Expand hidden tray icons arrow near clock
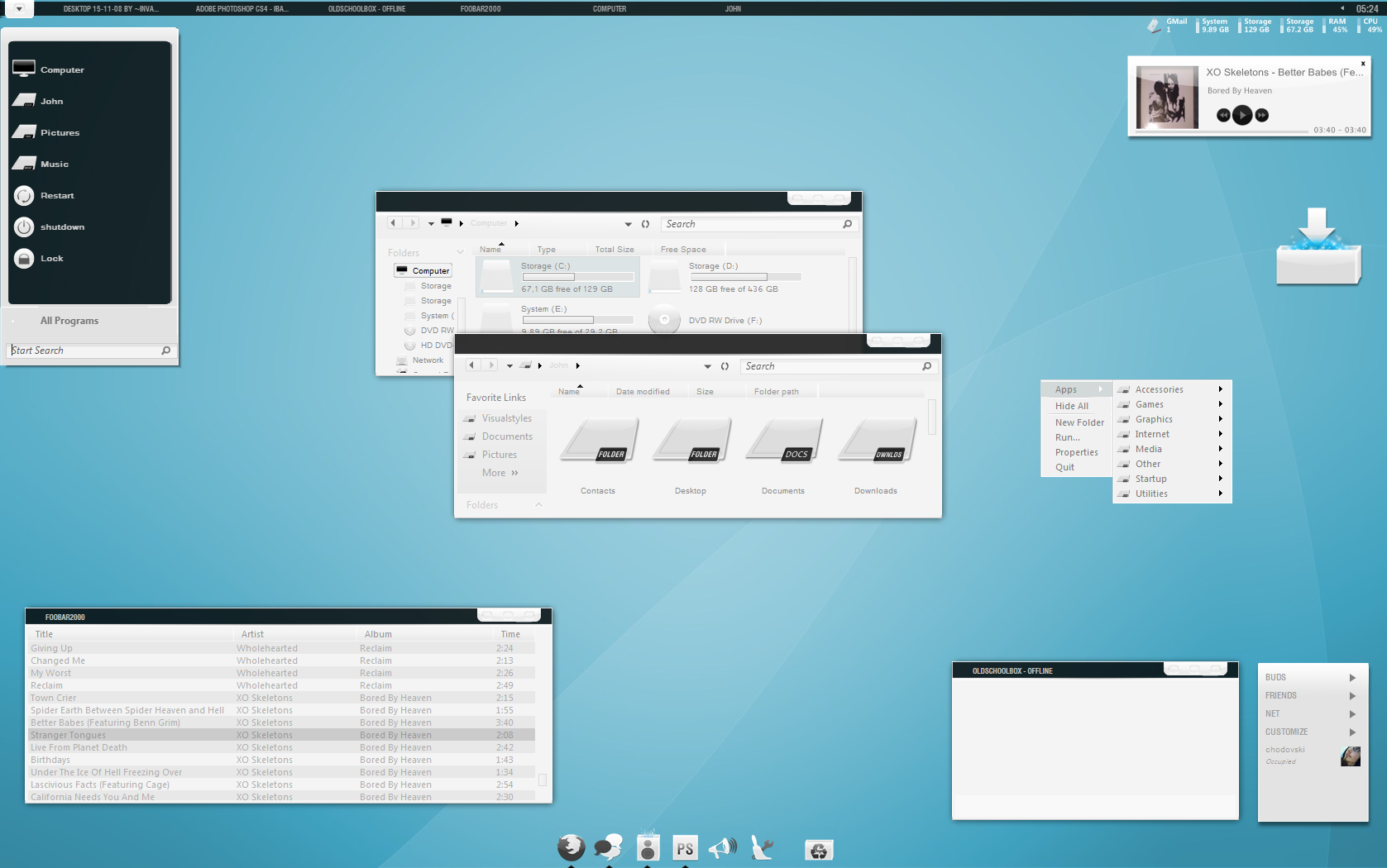 pos(1342,8)
